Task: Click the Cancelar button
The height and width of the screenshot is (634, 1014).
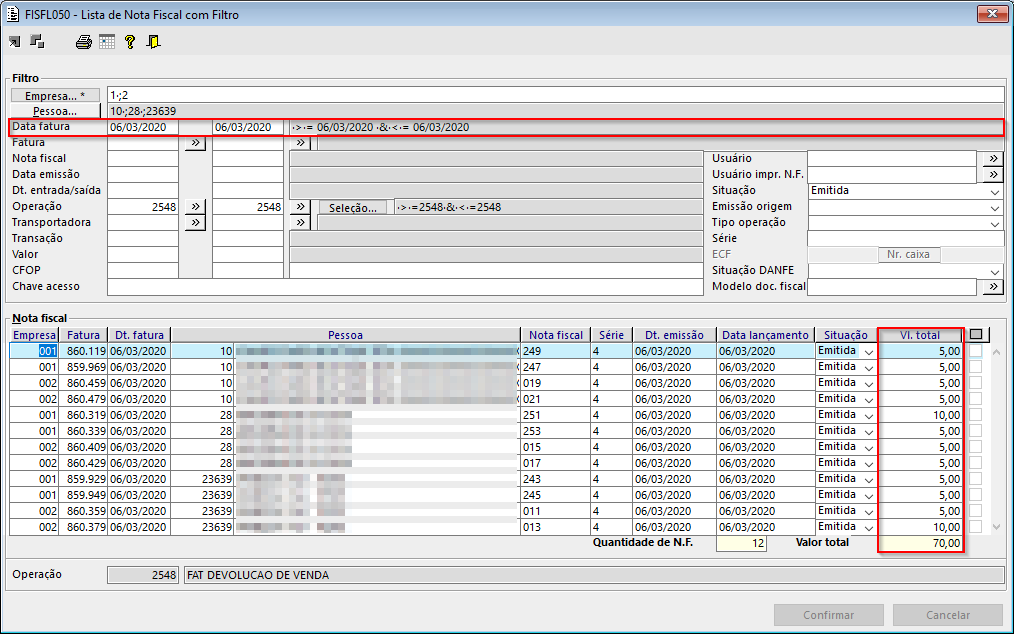Action: tap(948, 615)
